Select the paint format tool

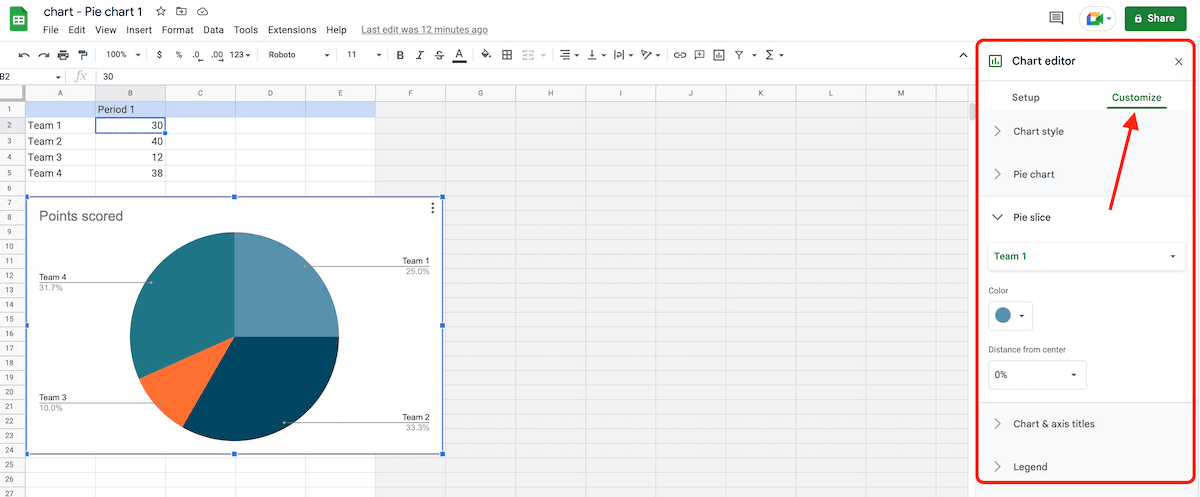(x=82, y=55)
